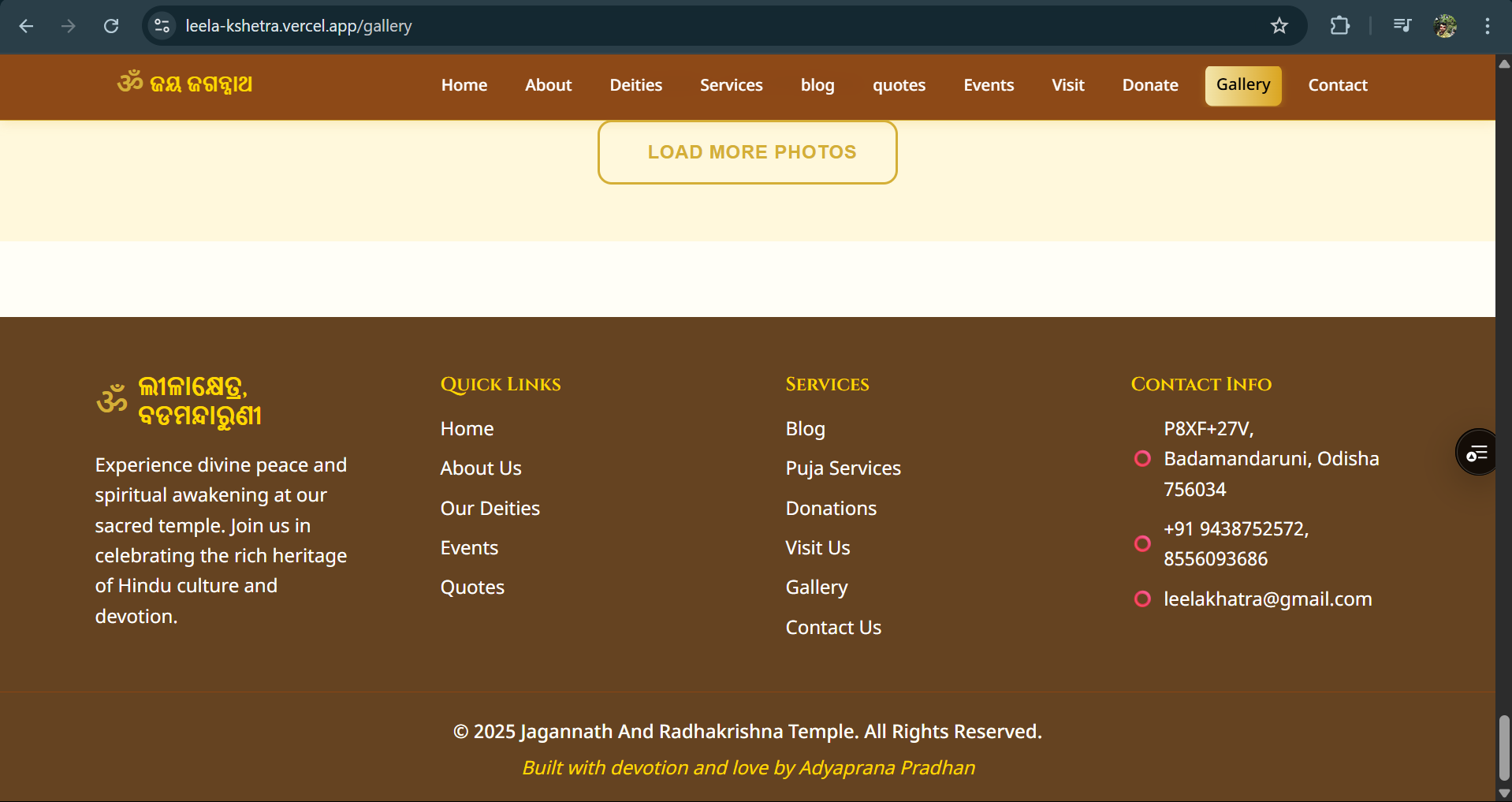Click the scrollbar down arrow
1512x802 pixels.
[x=1504, y=793]
